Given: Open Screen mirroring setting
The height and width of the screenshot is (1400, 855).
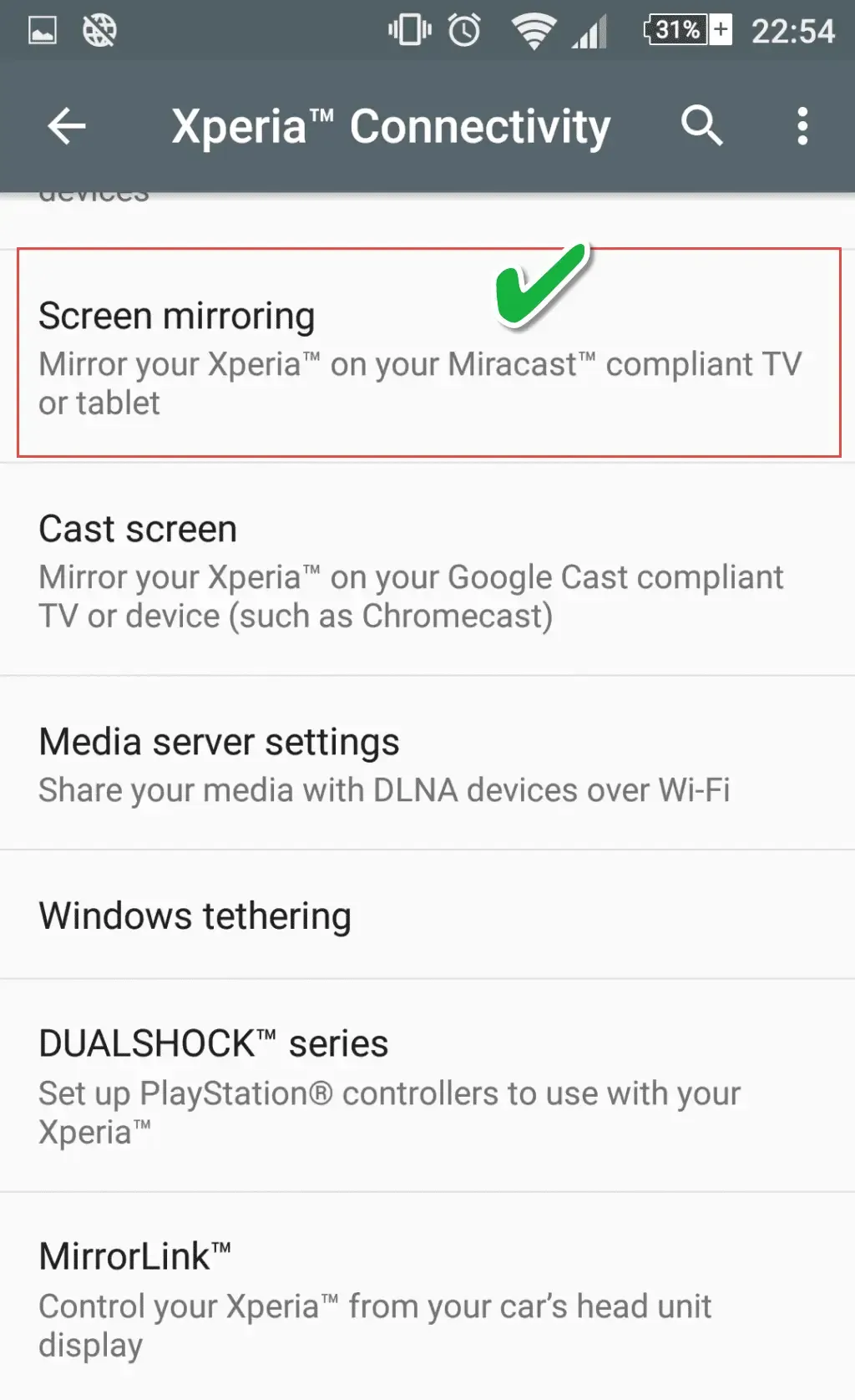Looking at the screenshot, I should pyautogui.click(x=427, y=353).
